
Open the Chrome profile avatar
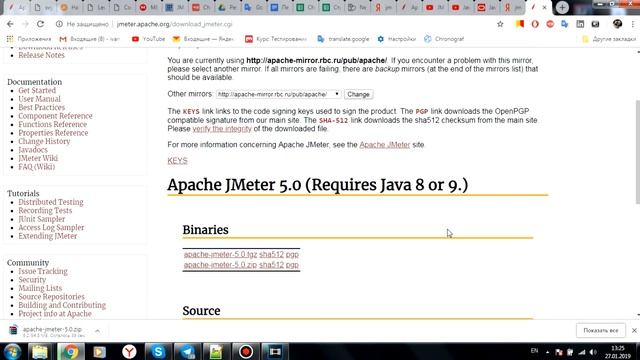pos(617,24)
